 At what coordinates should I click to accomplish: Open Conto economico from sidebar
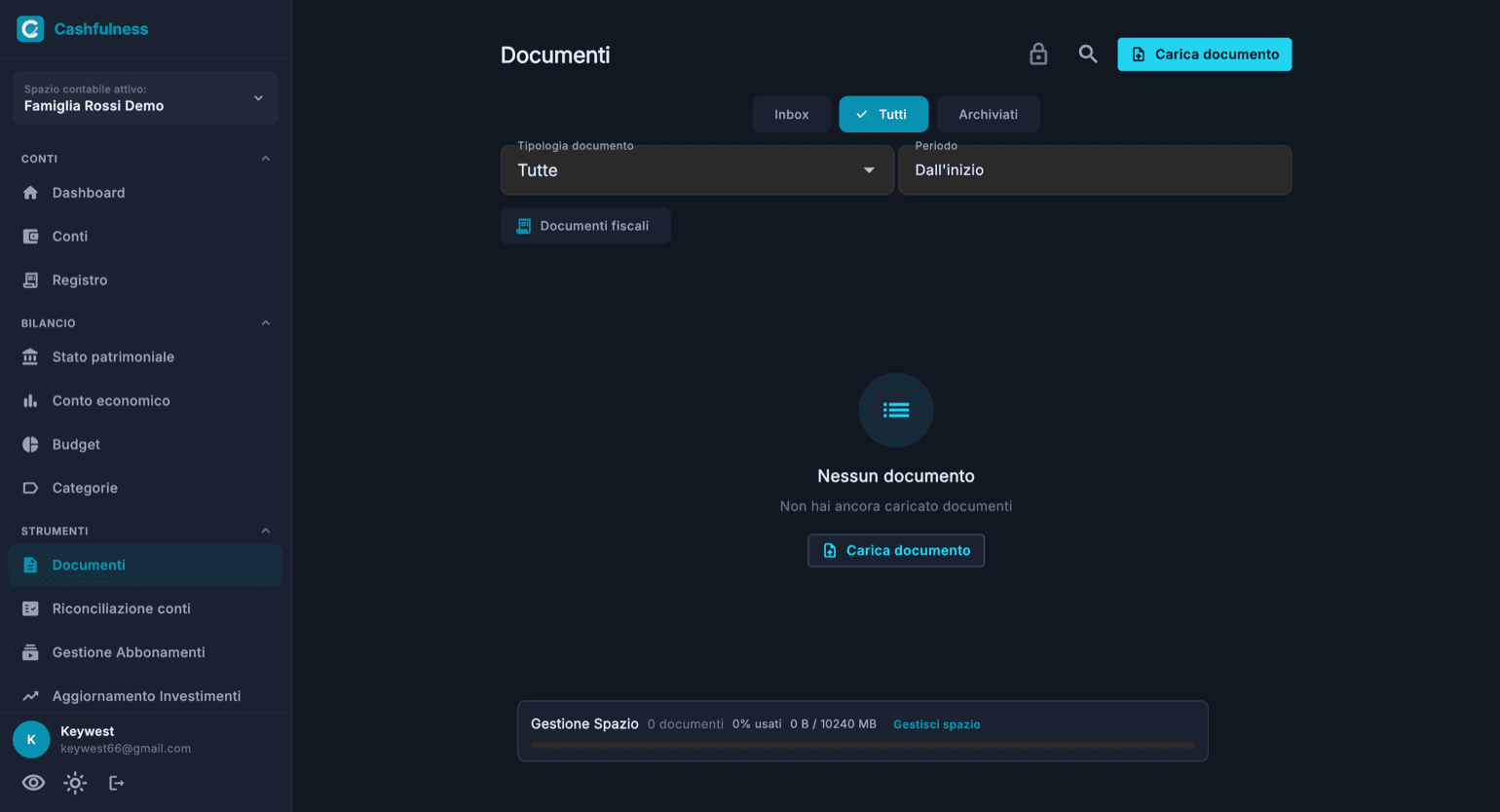(x=145, y=401)
